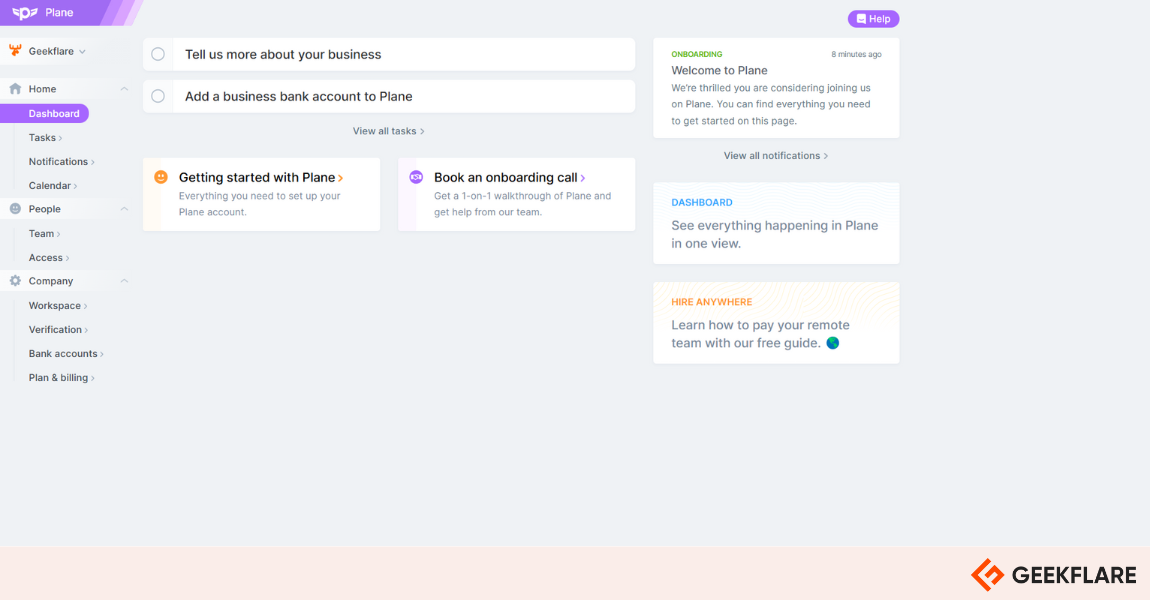Click the ONBOARDING tag label
The image size is (1150, 600).
point(697,54)
